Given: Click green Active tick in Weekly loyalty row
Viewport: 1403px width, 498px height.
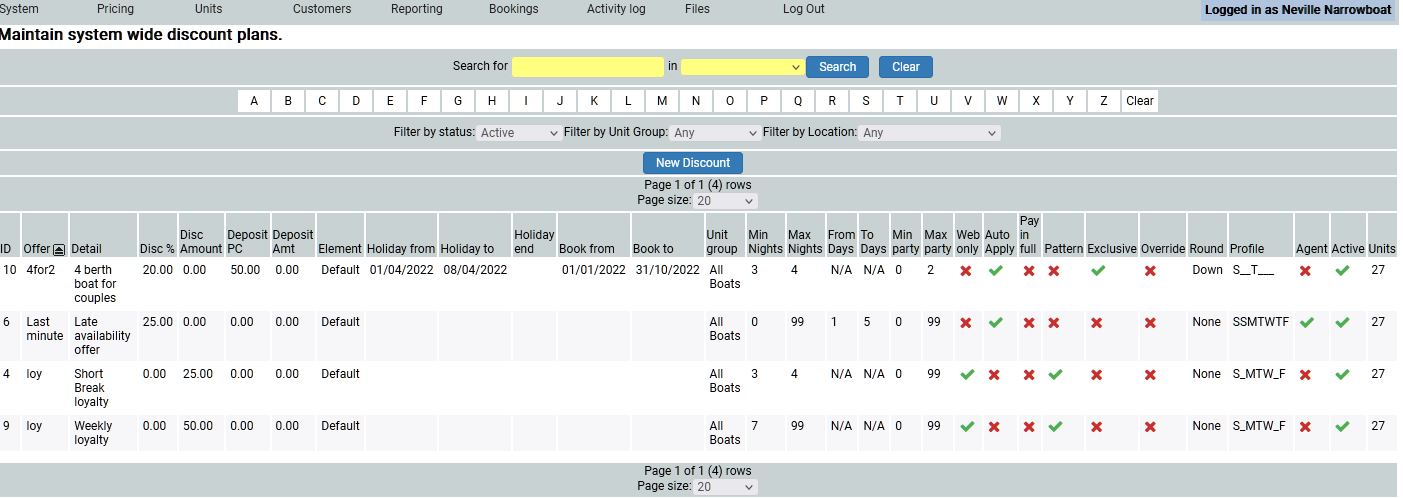Looking at the screenshot, I should (1342, 426).
